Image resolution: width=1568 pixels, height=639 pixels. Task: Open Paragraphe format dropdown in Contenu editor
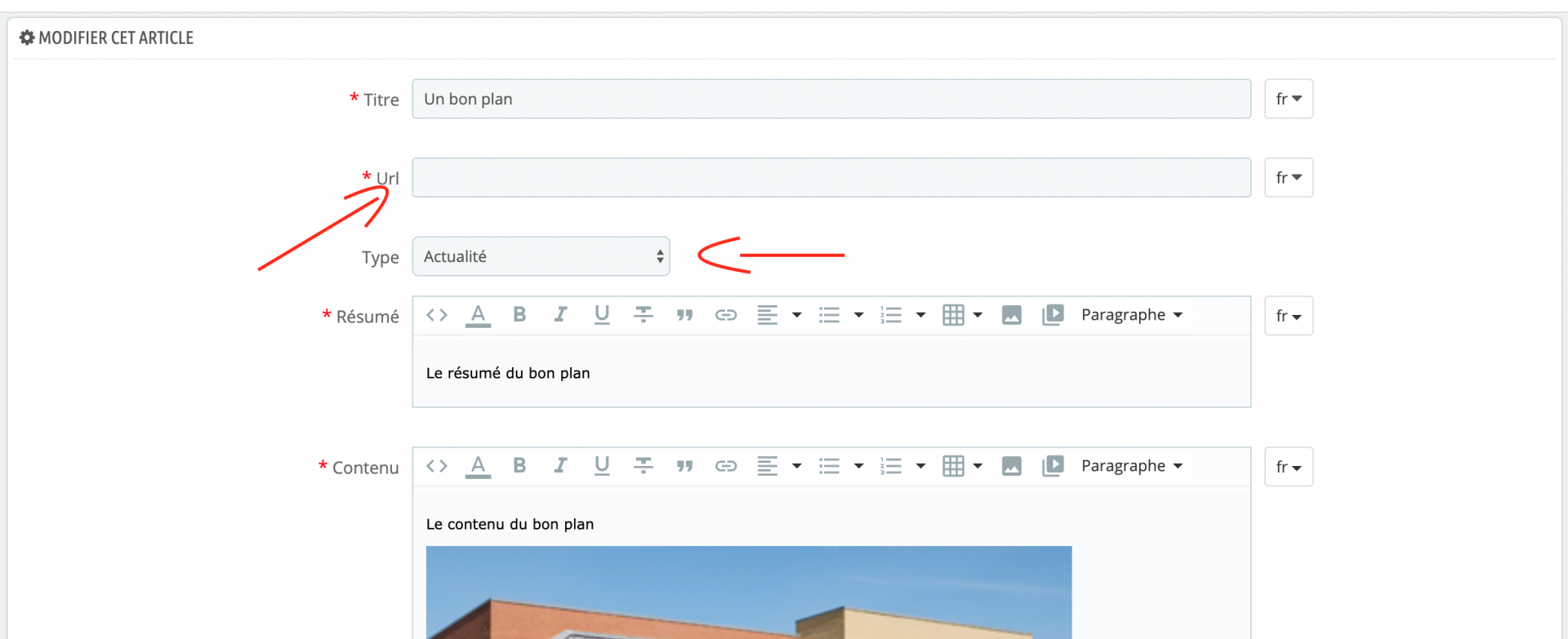pos(1132,466)
